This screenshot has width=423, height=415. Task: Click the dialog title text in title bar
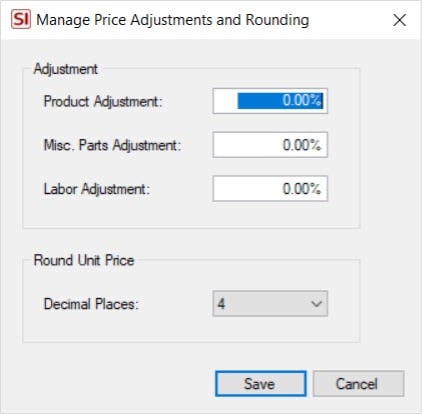tap(173, 20)
